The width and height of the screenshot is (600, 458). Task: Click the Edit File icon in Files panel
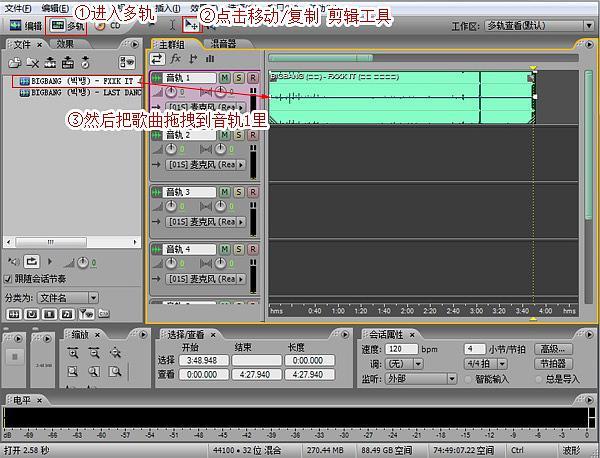(85, 62)
